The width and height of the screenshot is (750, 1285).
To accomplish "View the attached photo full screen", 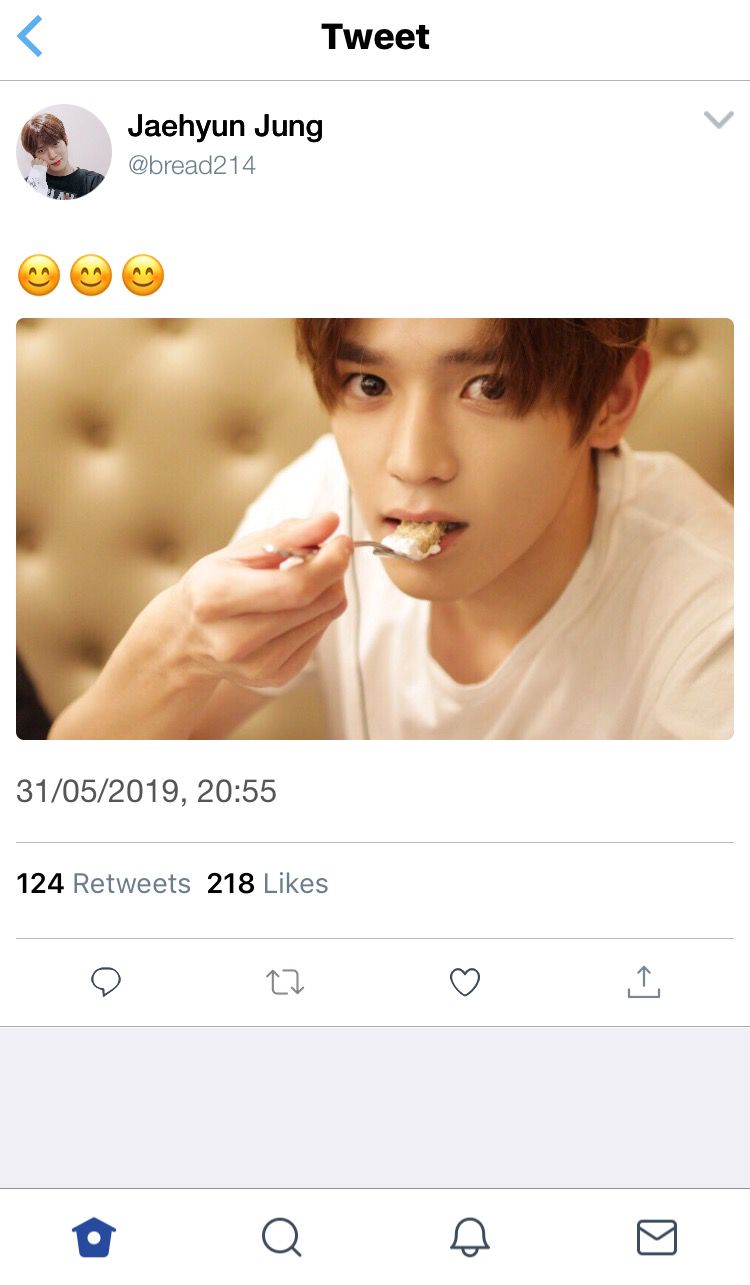I will point(375,529).
